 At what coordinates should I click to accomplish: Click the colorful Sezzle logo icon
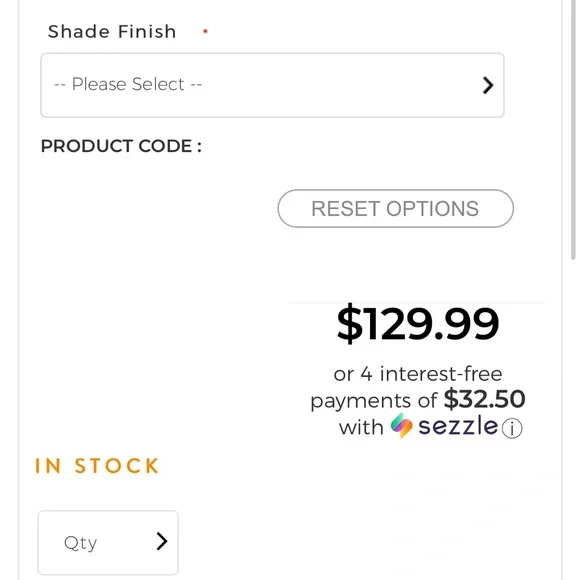(401, 425)
